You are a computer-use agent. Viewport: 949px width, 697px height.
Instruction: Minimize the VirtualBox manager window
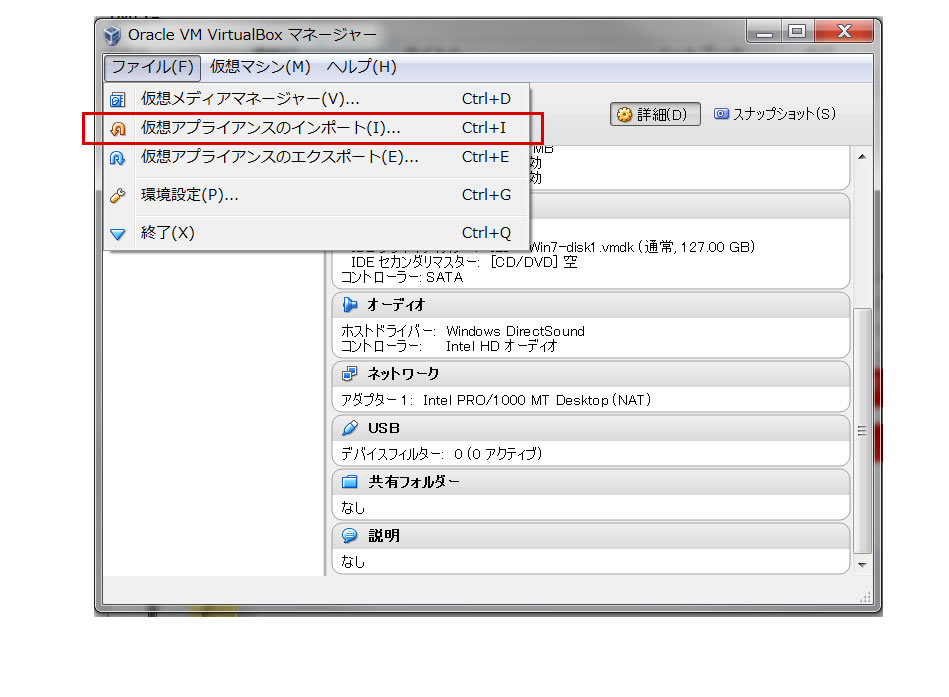[x=765, y=31]
